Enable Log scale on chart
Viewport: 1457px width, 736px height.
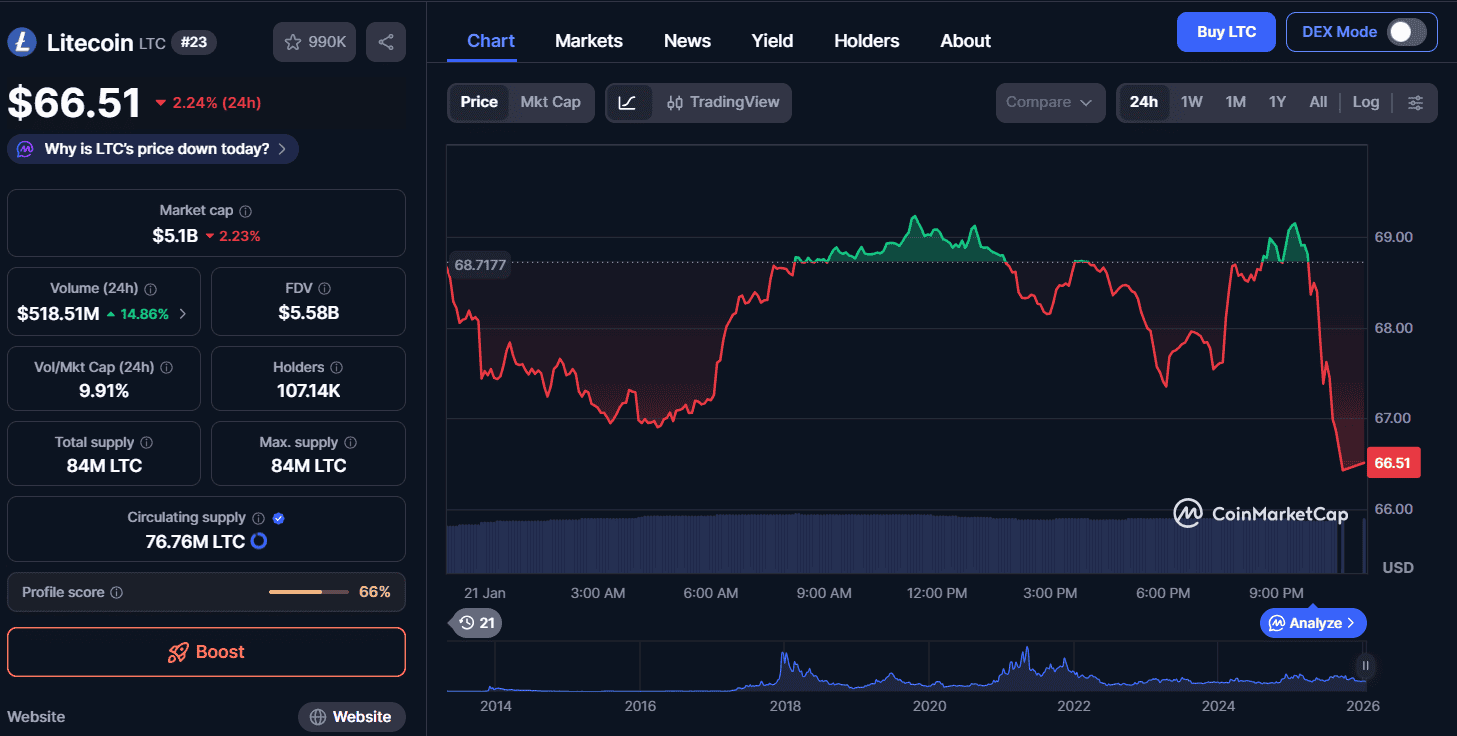pos(1365,102)
